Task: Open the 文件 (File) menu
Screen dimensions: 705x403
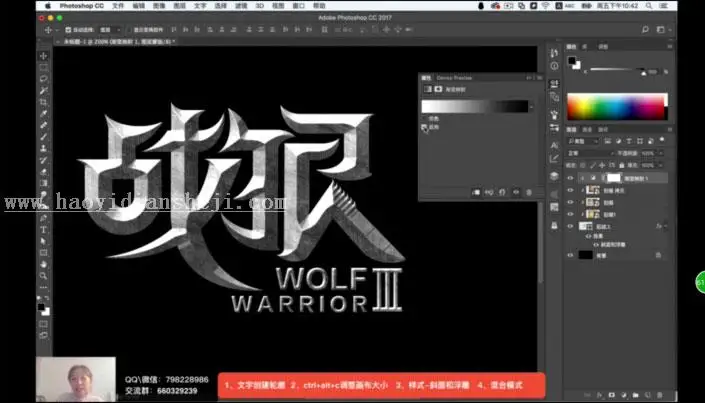Action: (x=118, y=6)
